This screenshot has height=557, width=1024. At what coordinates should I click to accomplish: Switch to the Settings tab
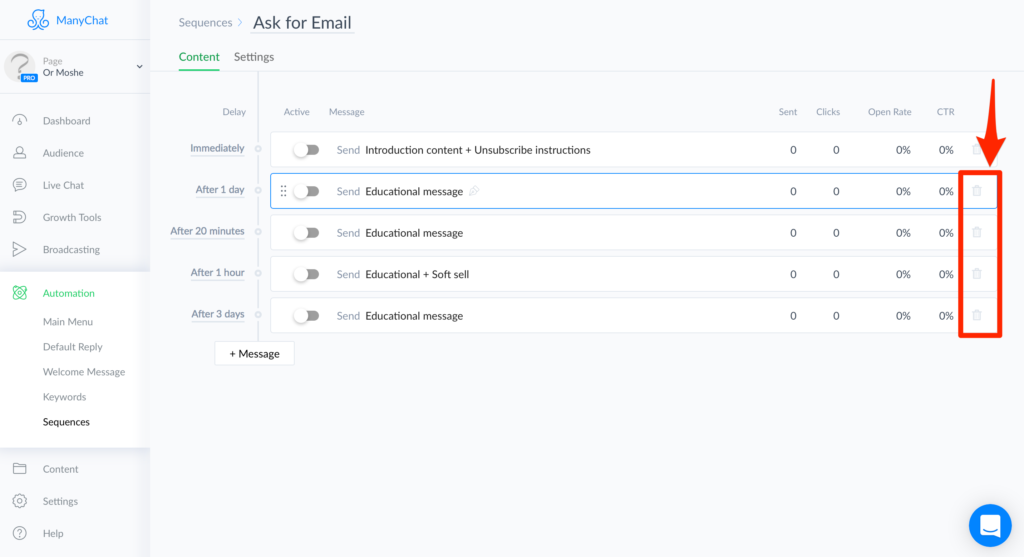coord(253,57)
